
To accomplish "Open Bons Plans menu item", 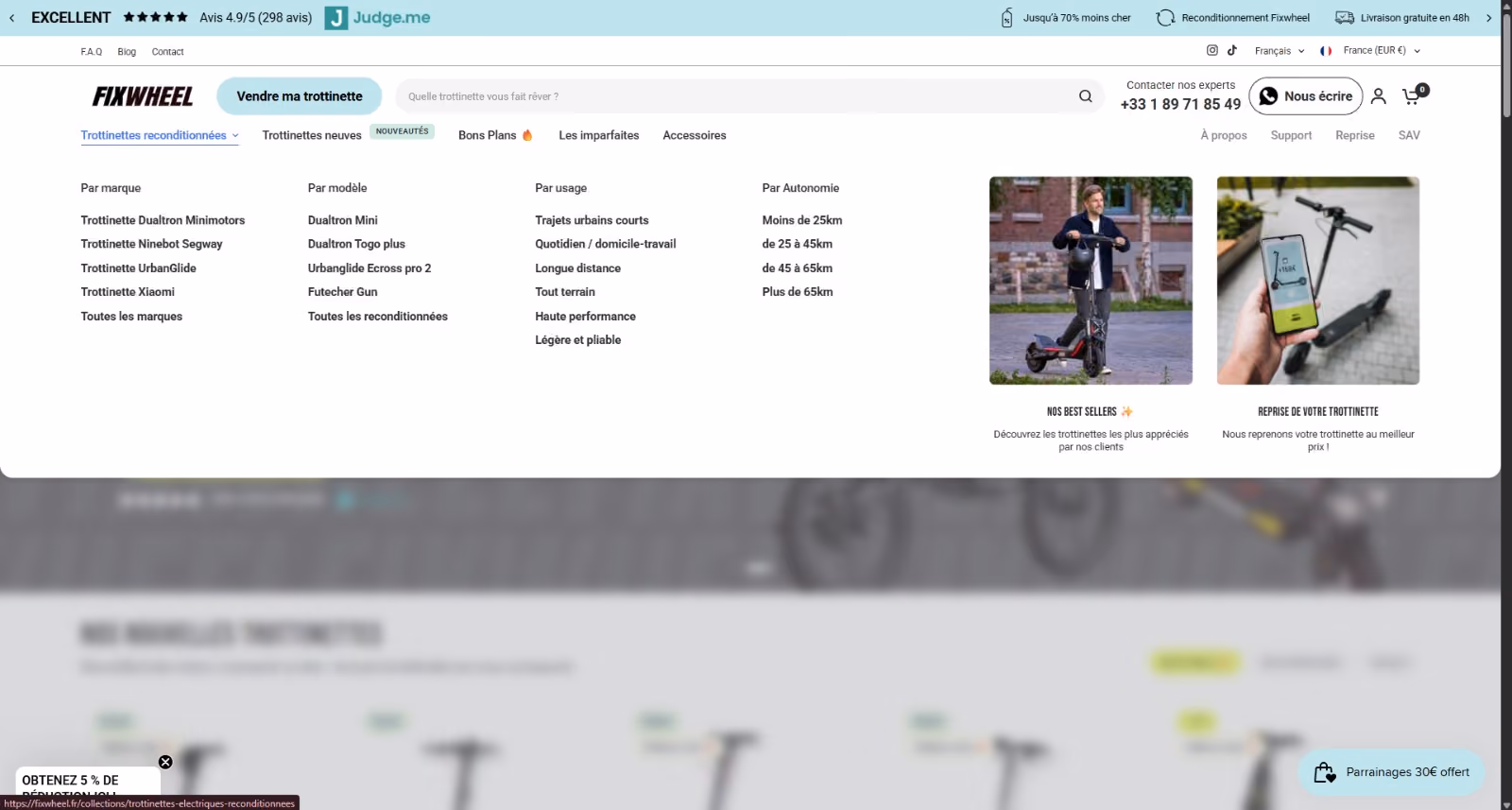I will pyautogui.click(x=495, y=135).
